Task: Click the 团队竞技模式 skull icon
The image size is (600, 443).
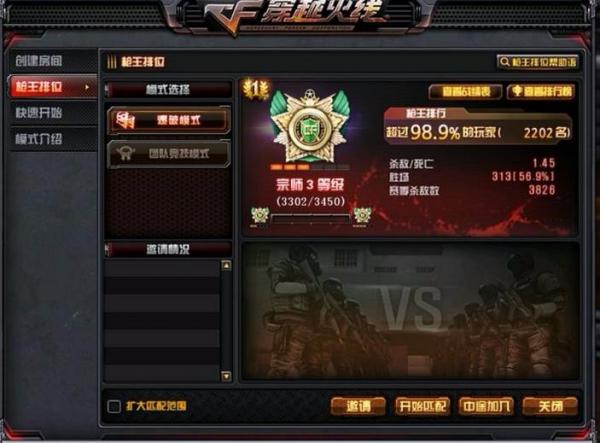Action: 126,153
